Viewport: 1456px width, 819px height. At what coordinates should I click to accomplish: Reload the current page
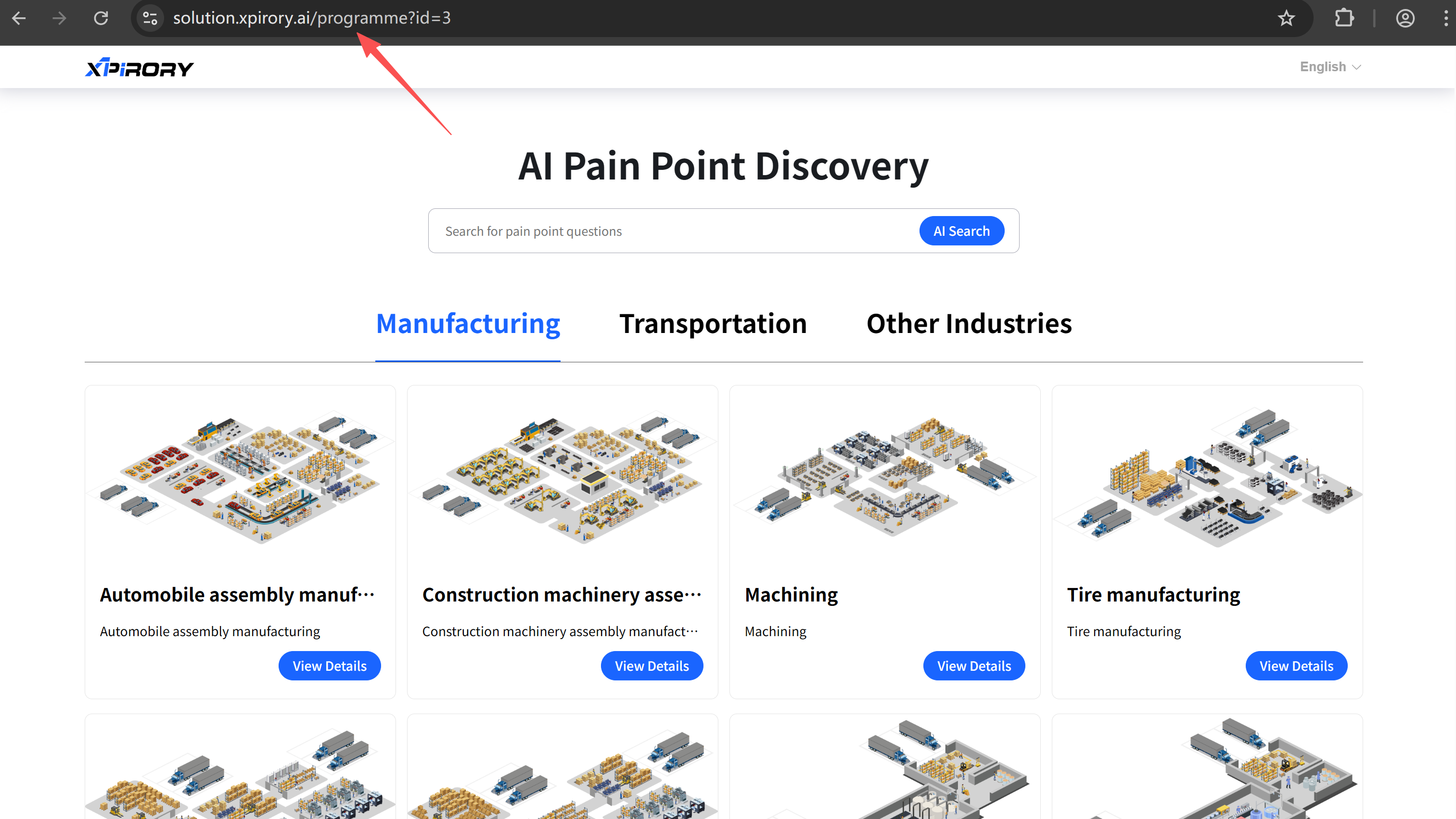click(x=101, y=18)
